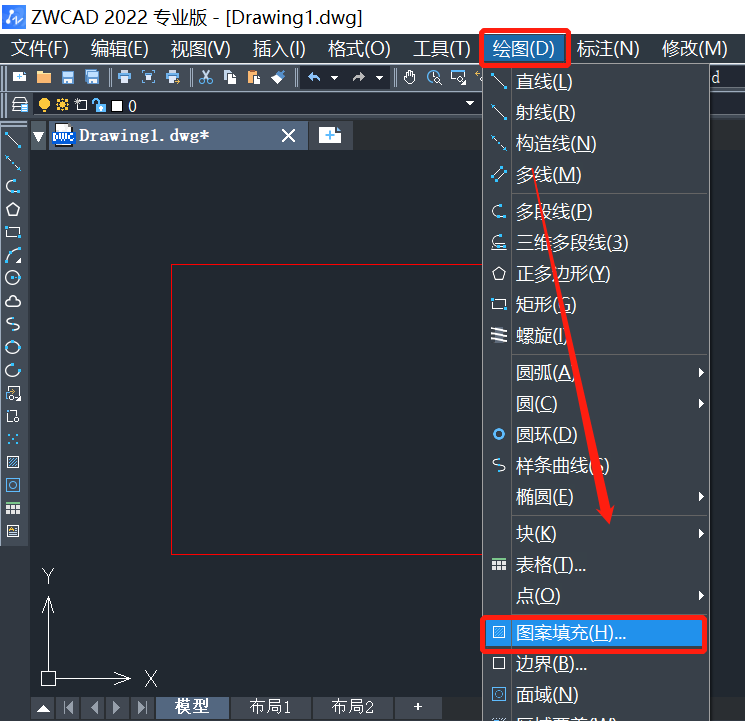745x721 pixels.
Task: Choose 直线(L) from the draw menu
Action: 596,82
